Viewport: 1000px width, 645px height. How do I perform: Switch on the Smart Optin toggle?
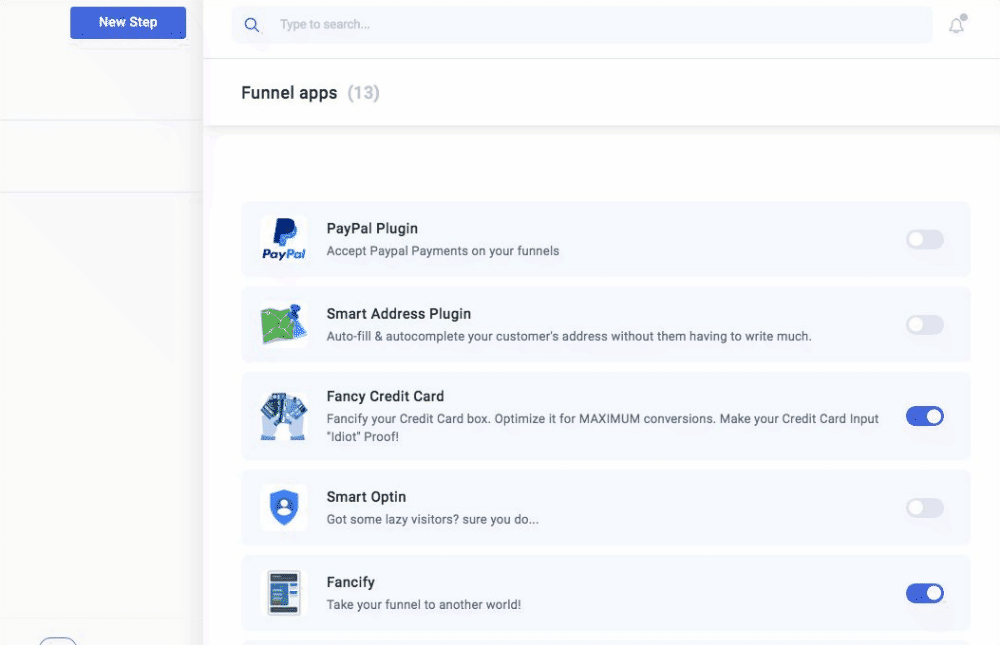pyautogui.click(x=925, y=508)
